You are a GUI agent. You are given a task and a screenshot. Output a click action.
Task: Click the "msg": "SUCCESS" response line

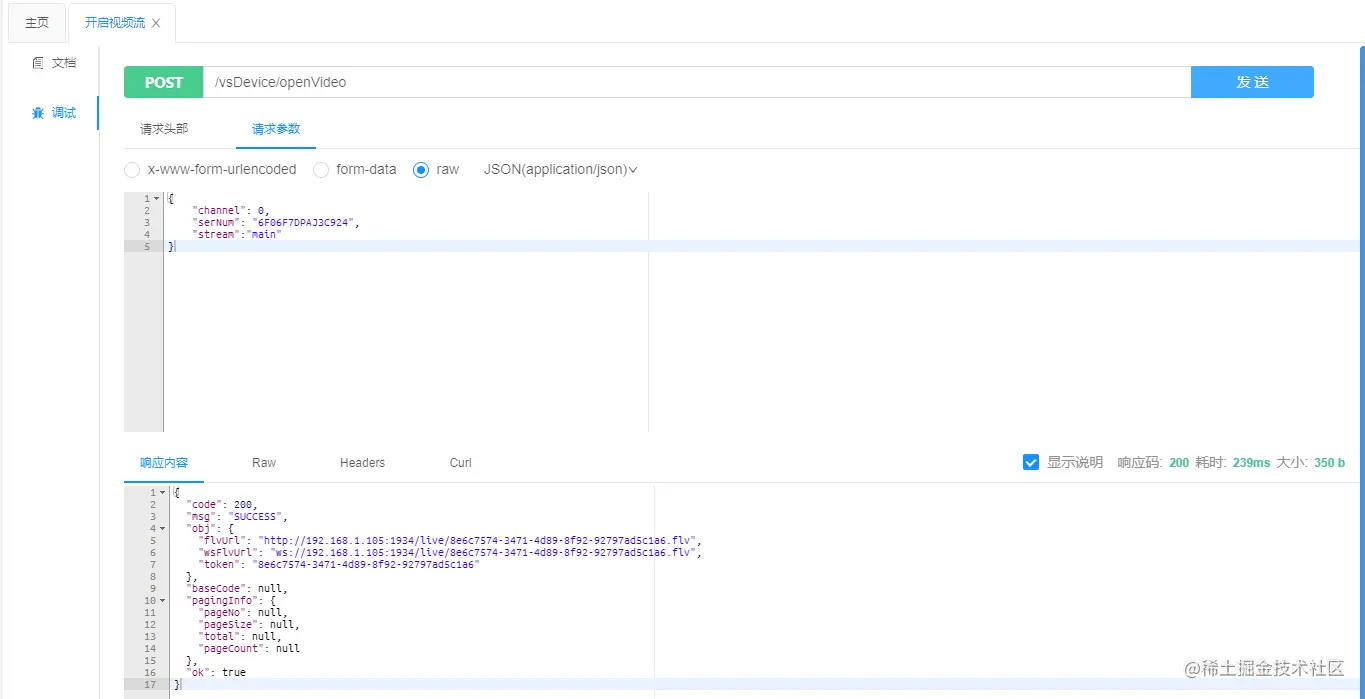coord(236,516)
